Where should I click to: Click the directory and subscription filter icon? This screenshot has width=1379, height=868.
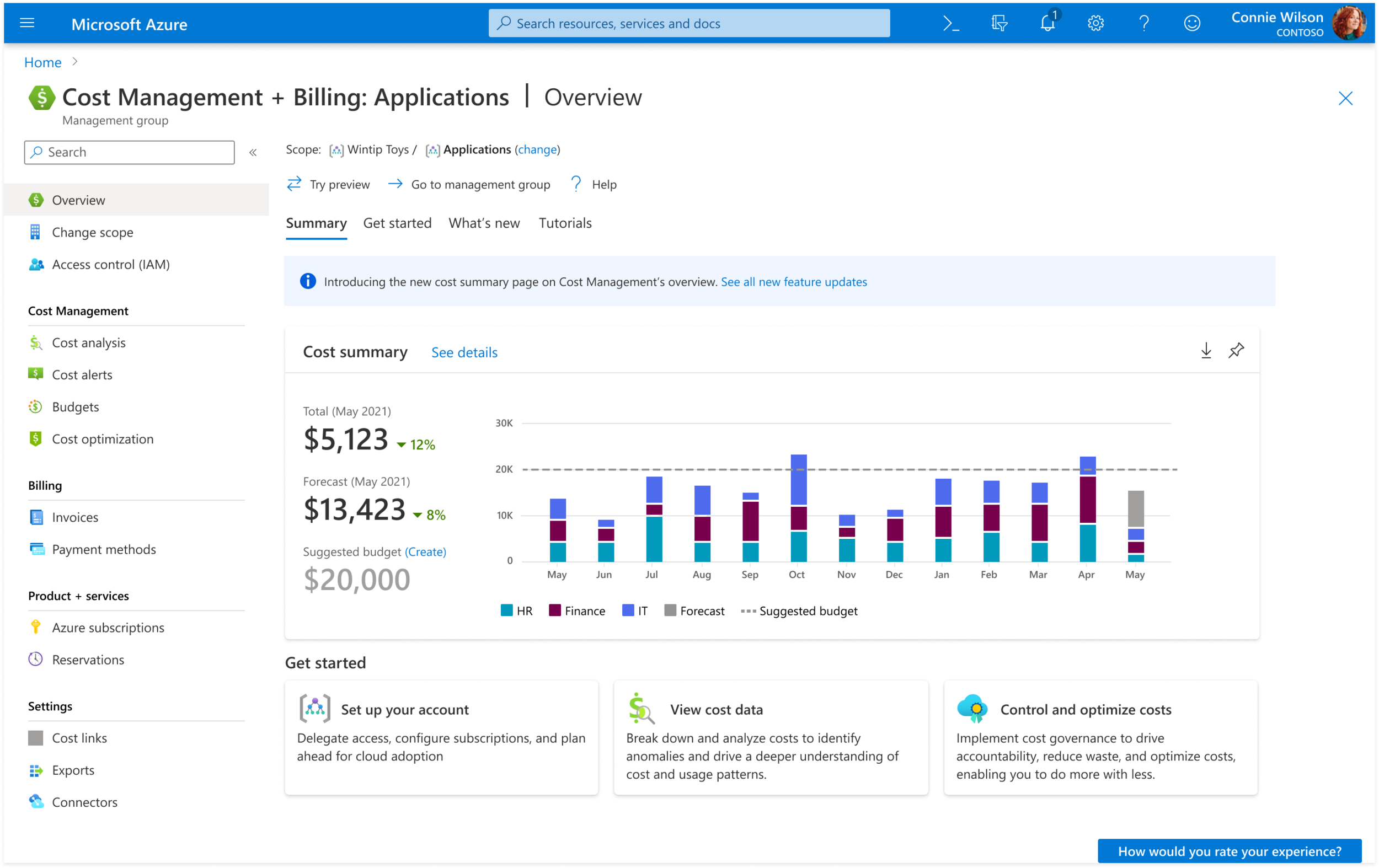point(999,24)
